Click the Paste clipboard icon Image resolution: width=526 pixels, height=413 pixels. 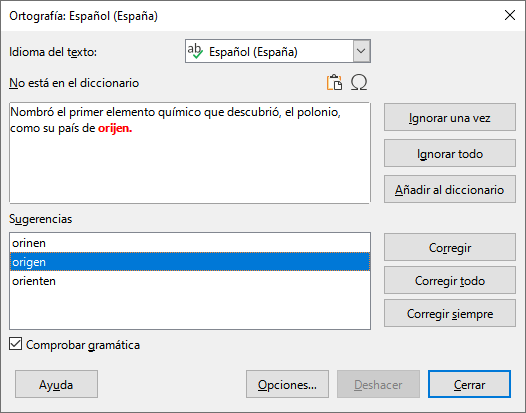(334, 83)
